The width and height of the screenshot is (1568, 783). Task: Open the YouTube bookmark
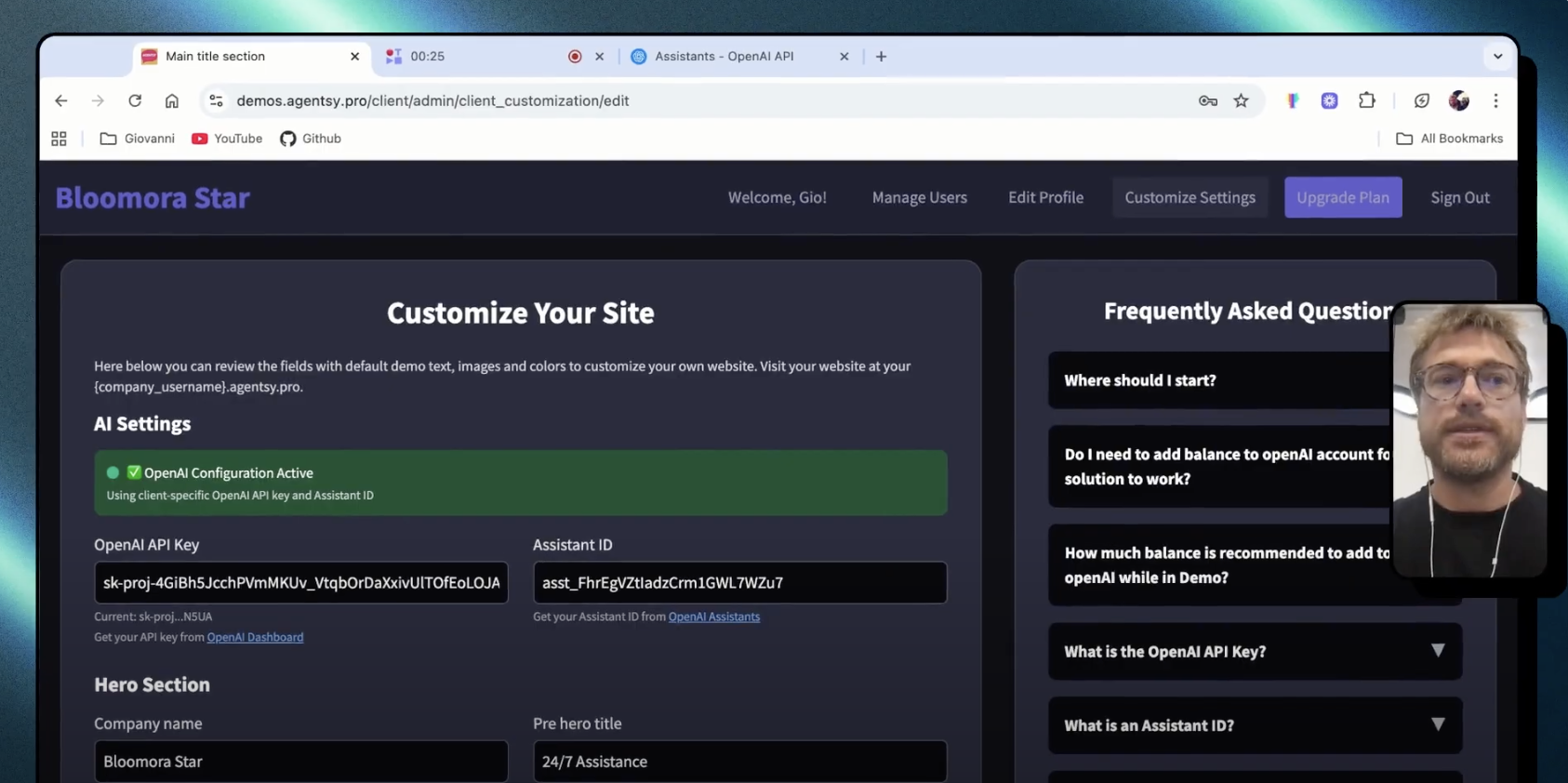[227, 139]
